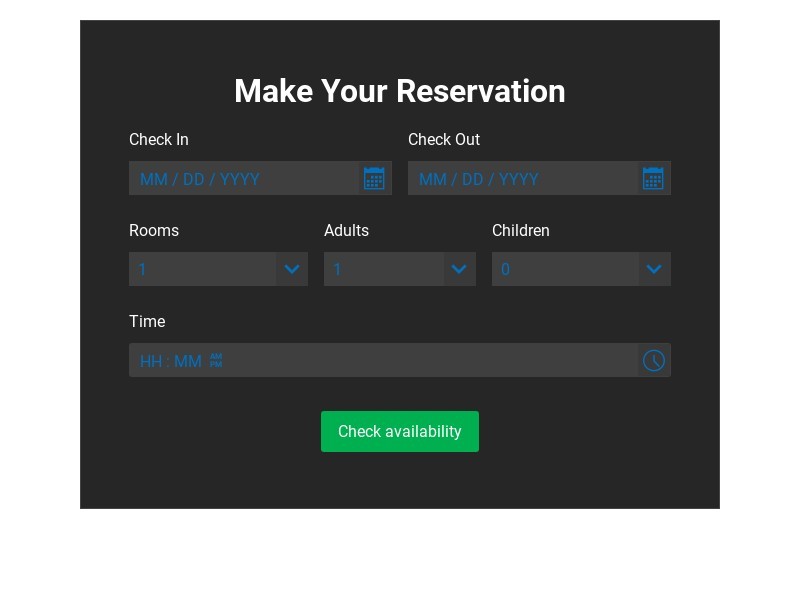Click the Children field label
Viewport: 800px width, 600px height.
(x=521, y=231)
